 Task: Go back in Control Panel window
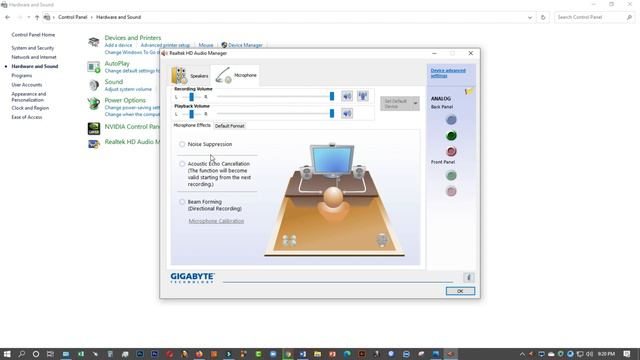8,17
